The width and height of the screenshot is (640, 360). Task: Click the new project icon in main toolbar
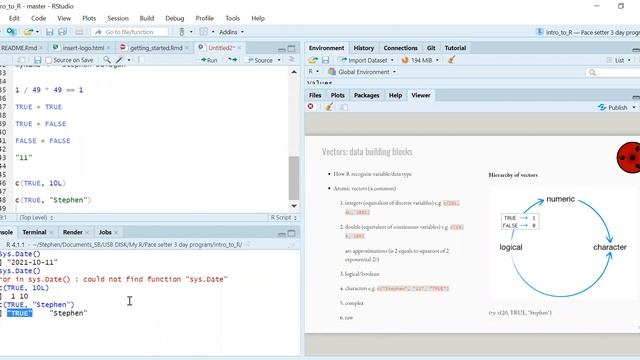(x=11, y=32)
